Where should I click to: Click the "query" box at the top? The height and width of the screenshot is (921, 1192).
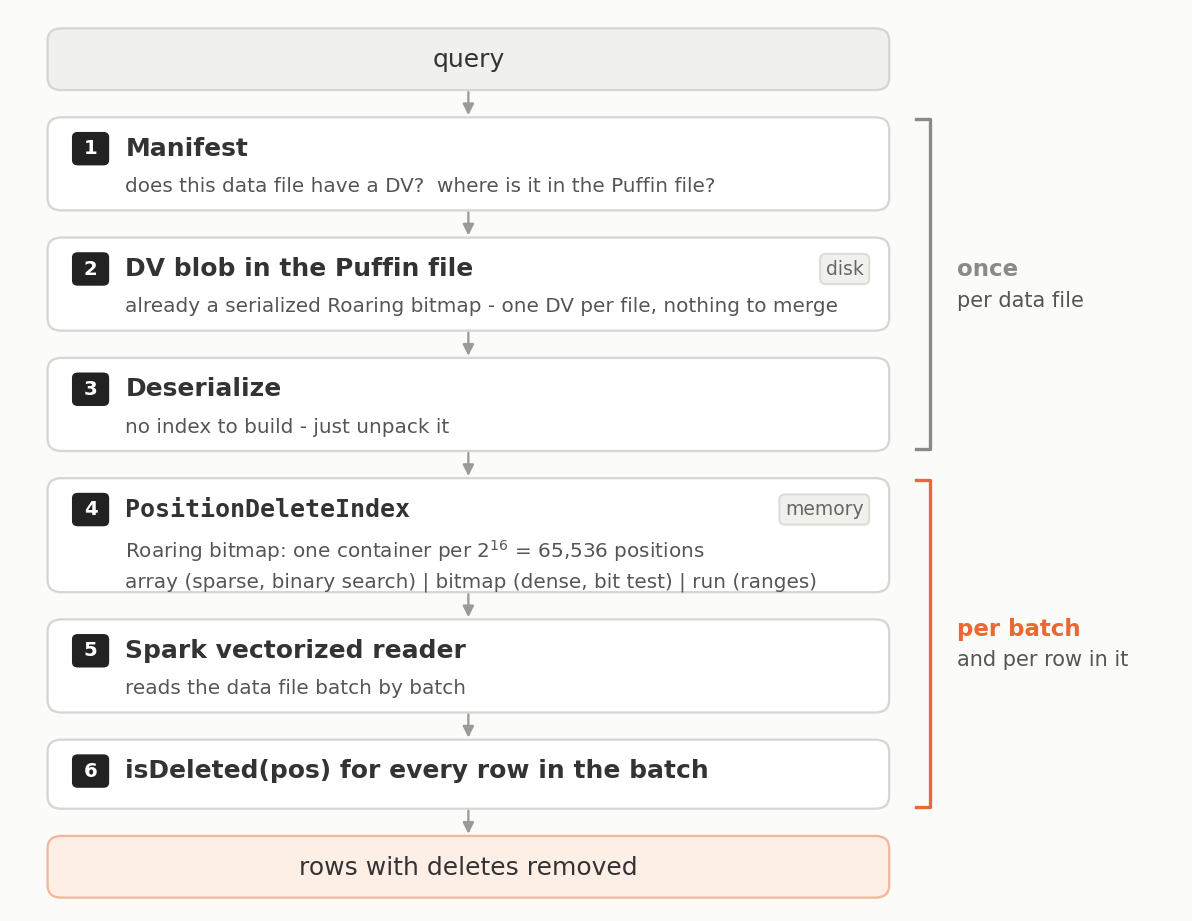[468, 59]
